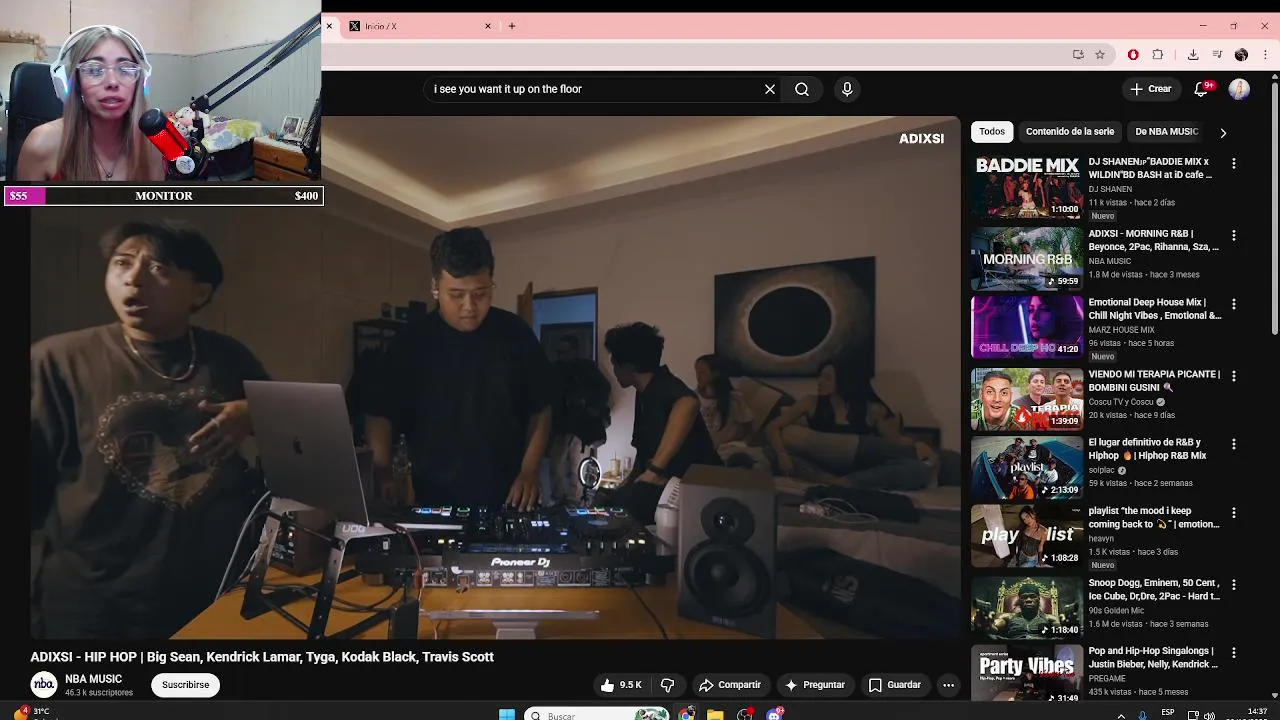Save the video with Guardar
Image resolution: width=1280 pixels, height=720 pixels.
(894, 685)
